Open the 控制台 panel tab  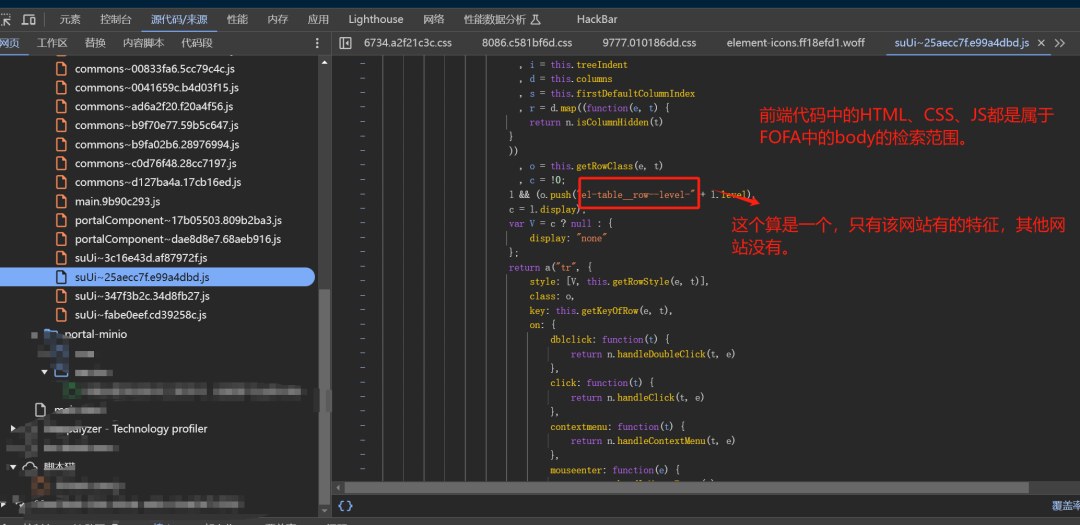click(x=116, y=20)
